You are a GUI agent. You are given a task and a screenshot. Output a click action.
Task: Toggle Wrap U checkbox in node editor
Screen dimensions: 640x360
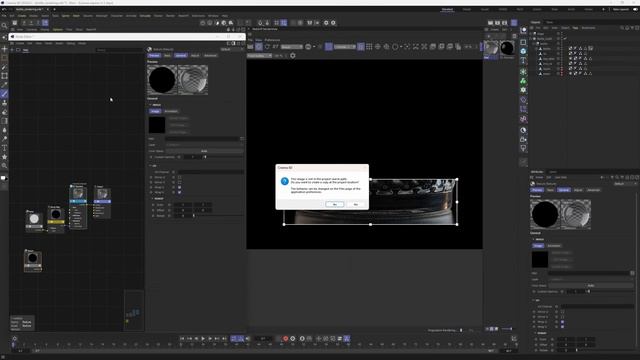pyautogui.click(x=180, y=187)
